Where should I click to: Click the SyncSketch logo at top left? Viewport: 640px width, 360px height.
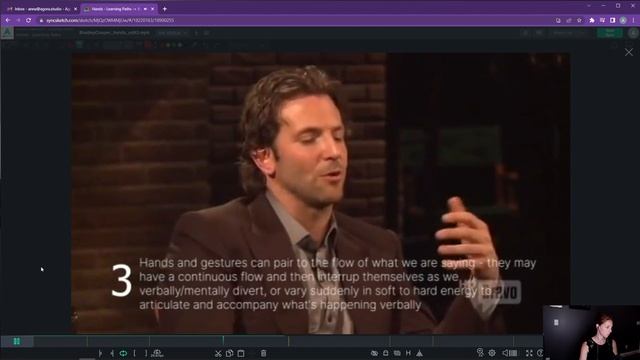point(7,33)
